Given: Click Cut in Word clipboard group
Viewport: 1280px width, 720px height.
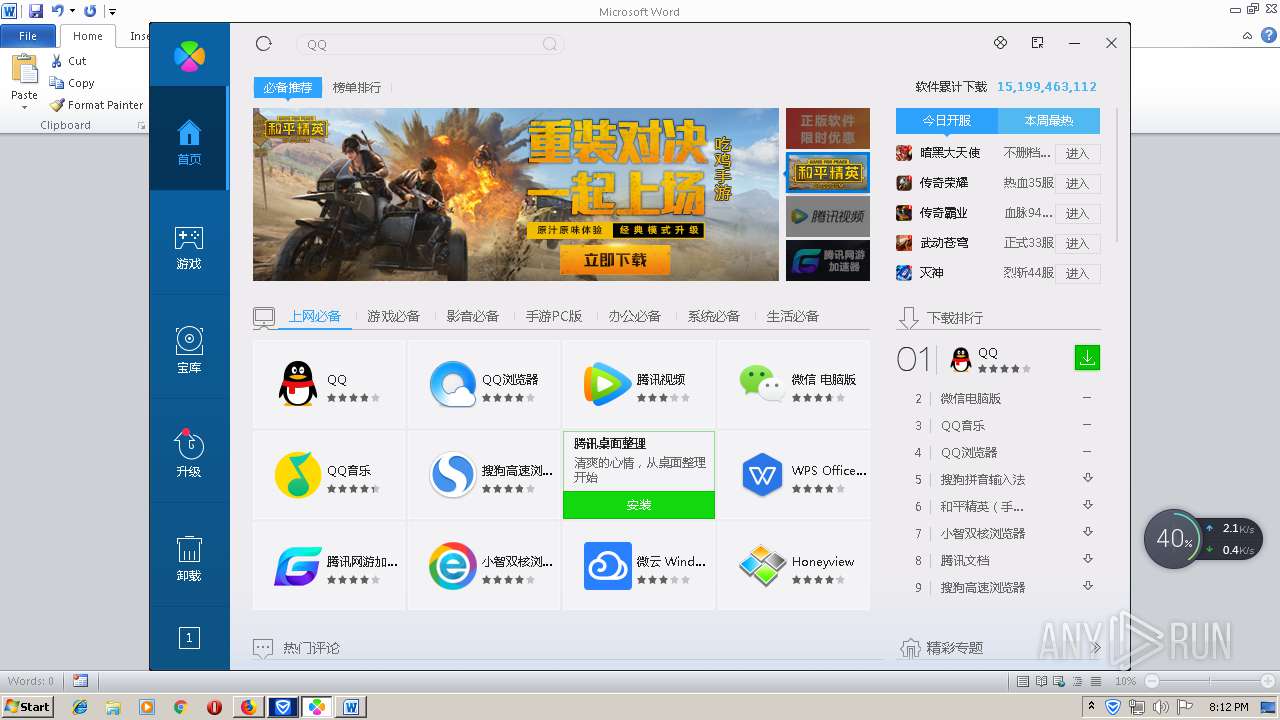Looking at the screenshot, I should tap(69, 61).
